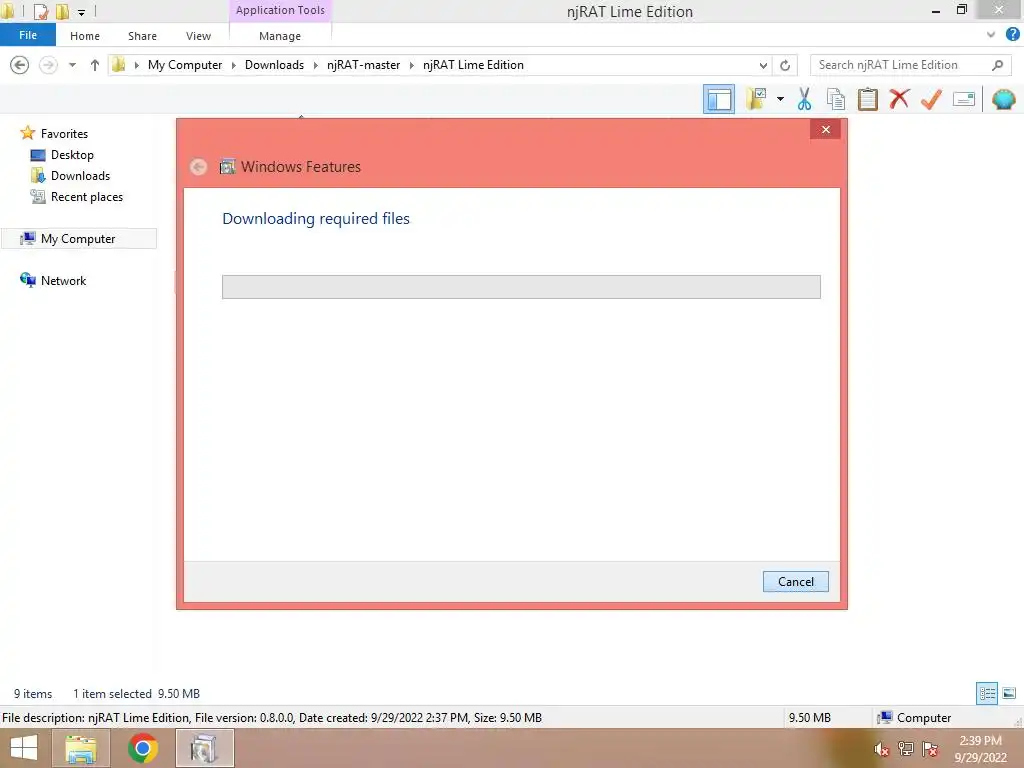Click the Copy pages icon

coord(836,99)
